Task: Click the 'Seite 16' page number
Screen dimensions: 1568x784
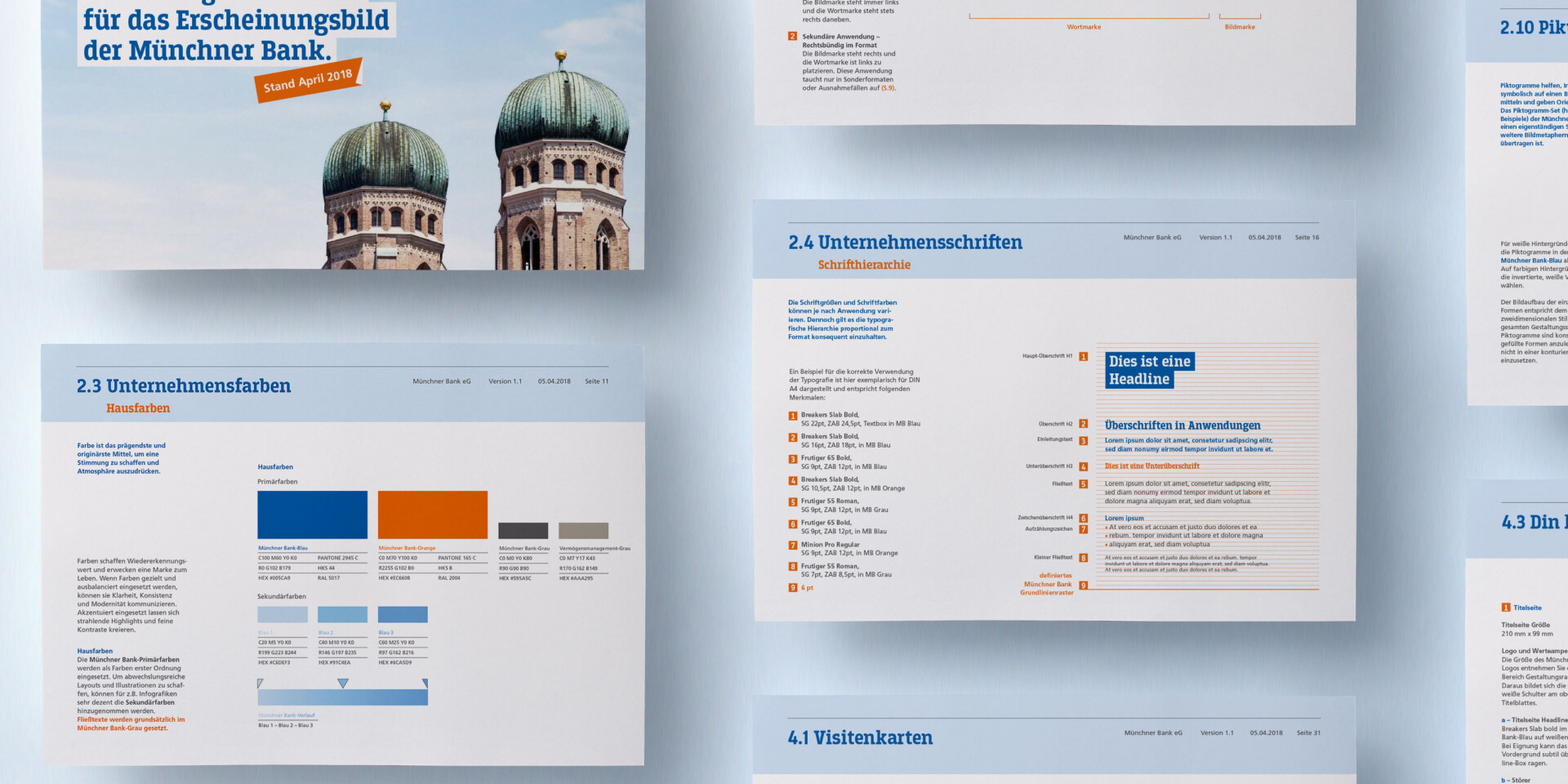Action: coord(1307,238)
